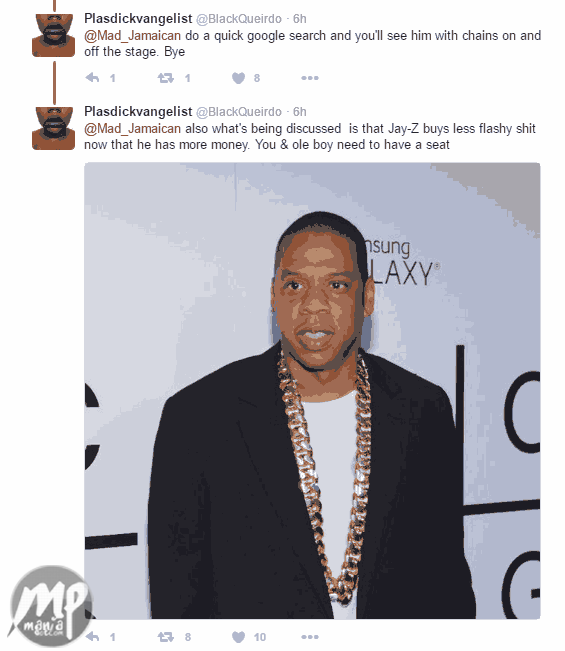The width and height of the screenshot is (565, 651).
Task: Like the photo tweet with 10 likes
Action: pos(238,636)
